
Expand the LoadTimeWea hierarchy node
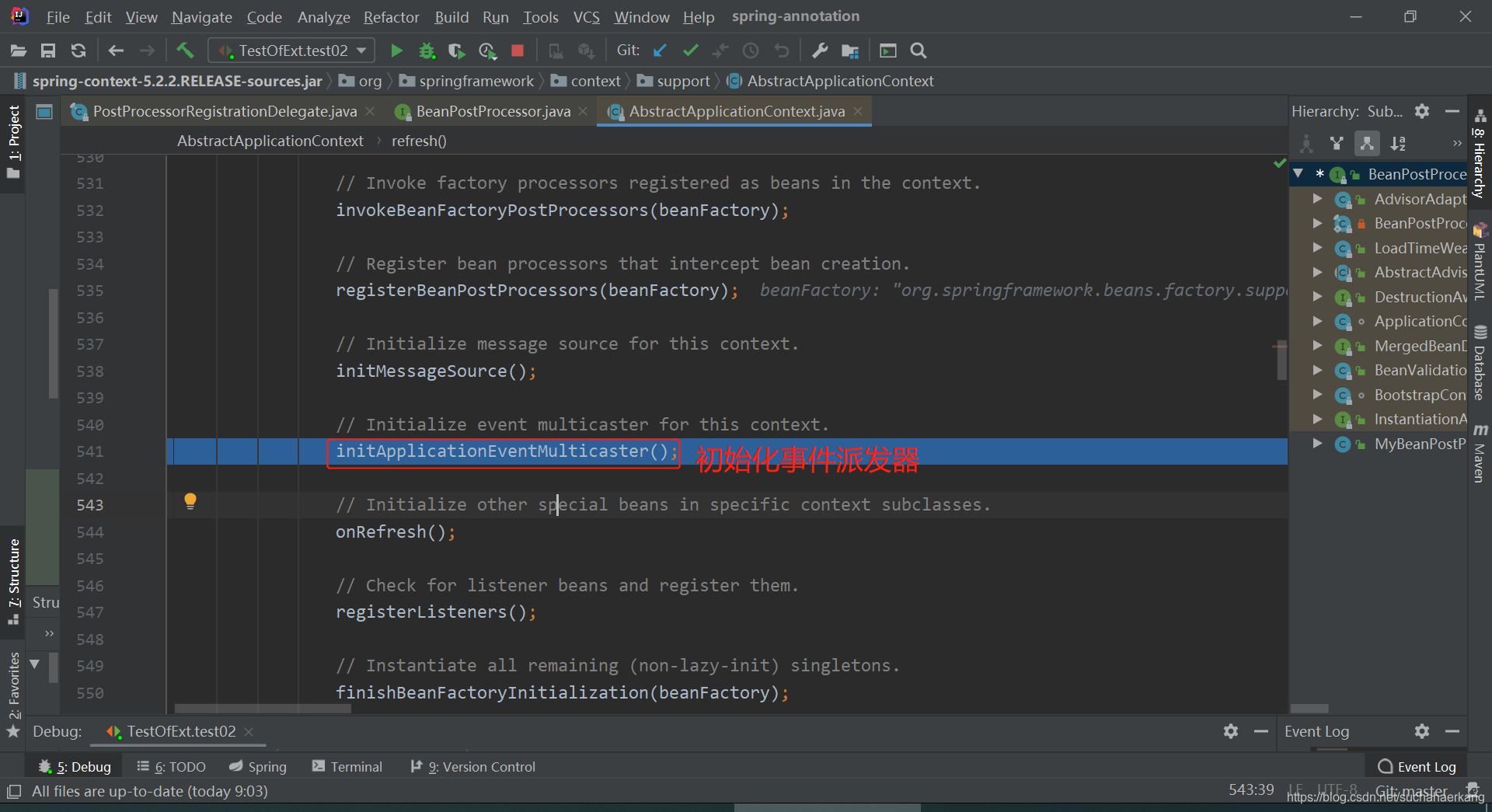[1317, 248]
